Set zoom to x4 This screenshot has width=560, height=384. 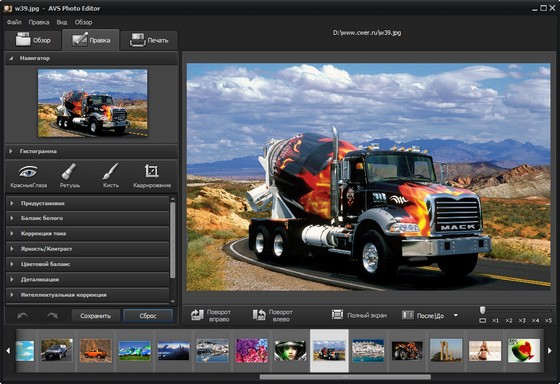click(x=535, y=321)
